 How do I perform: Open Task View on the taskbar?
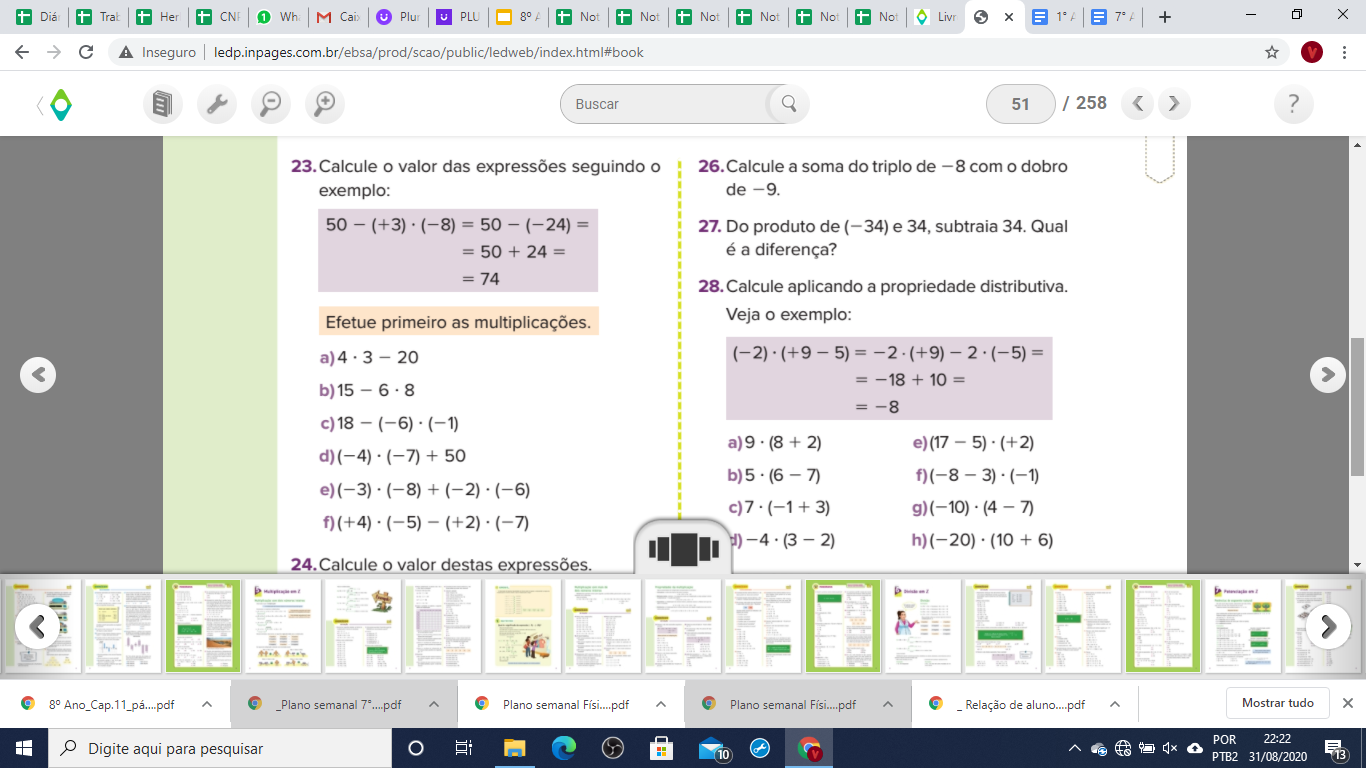point(464,748)
